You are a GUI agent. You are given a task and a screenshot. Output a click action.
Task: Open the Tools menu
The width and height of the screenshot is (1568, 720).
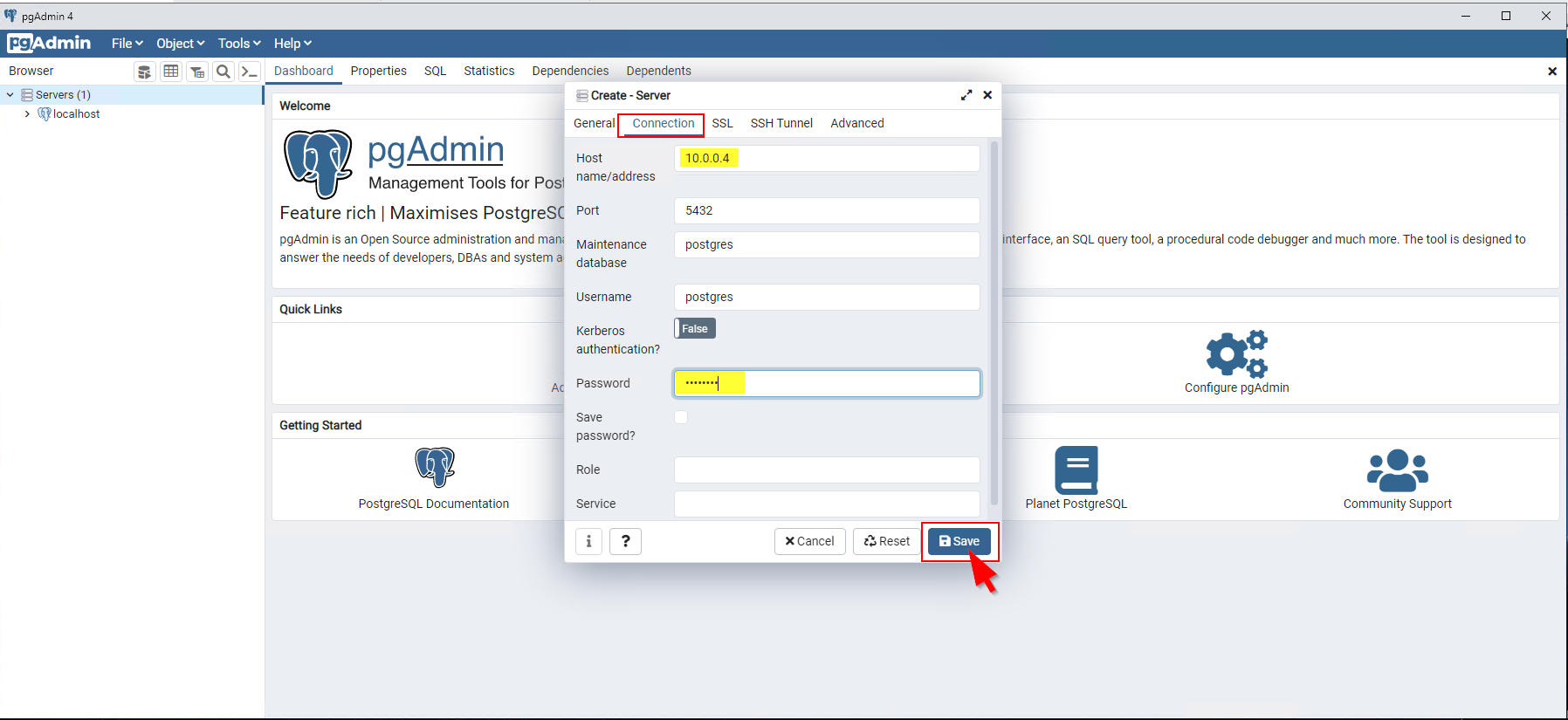click(239, 44)
